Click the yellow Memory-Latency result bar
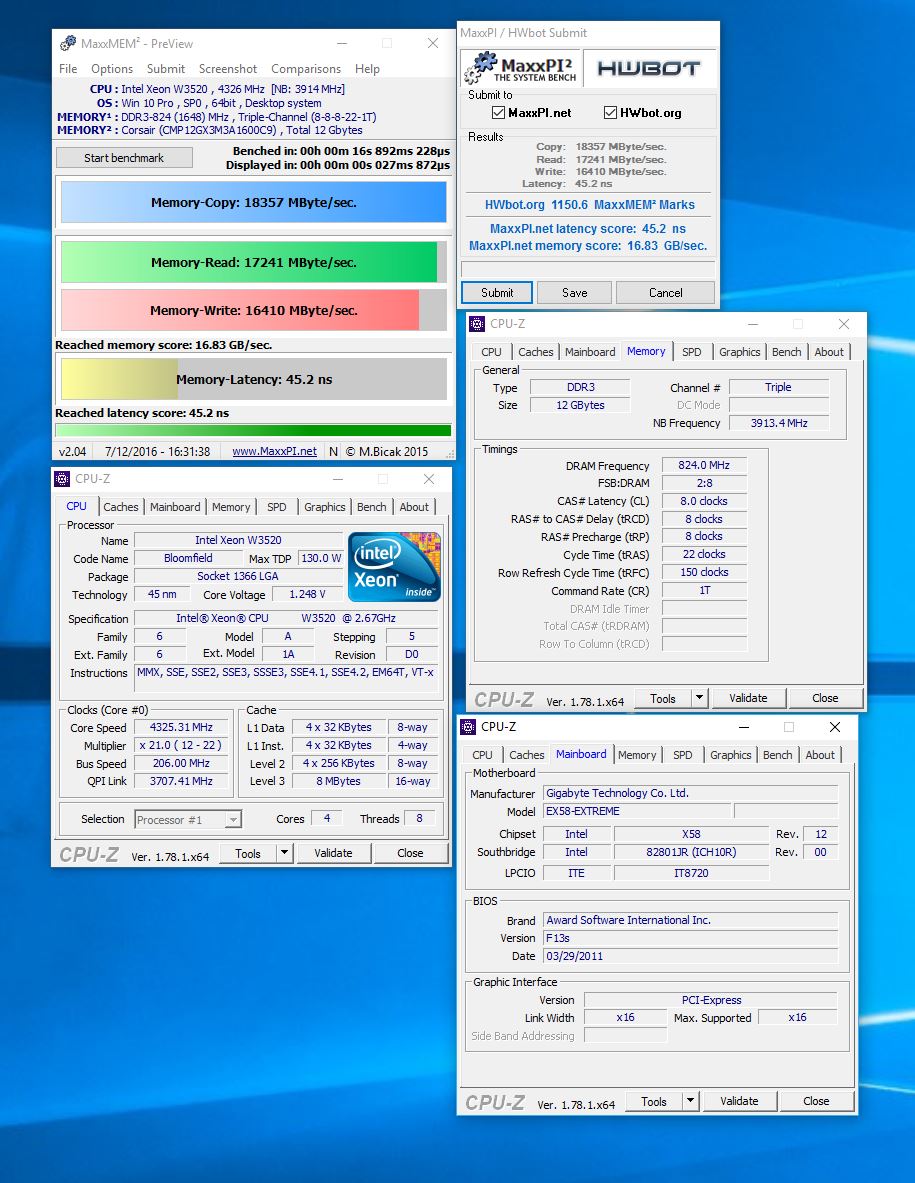 (253, 379)
